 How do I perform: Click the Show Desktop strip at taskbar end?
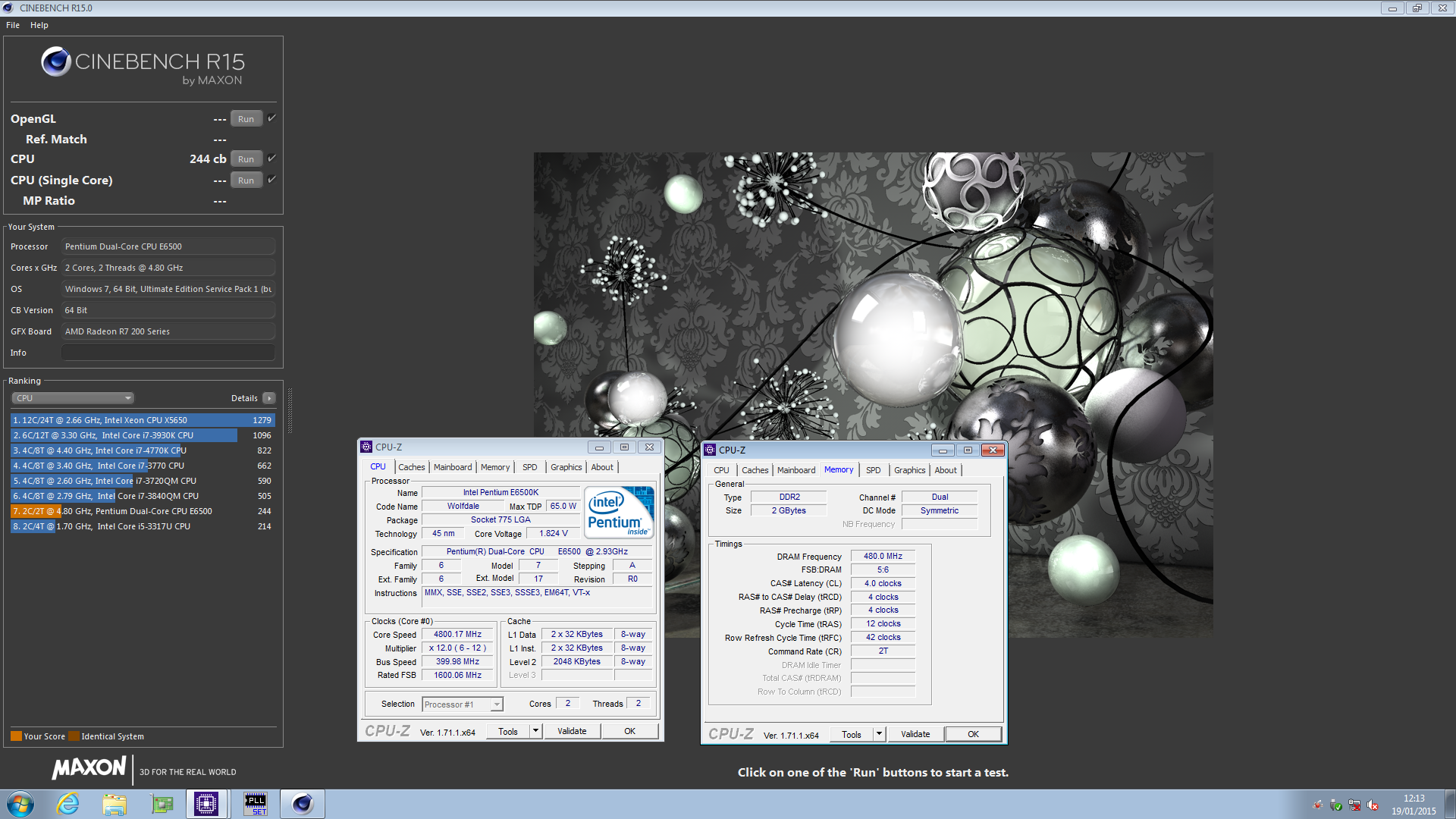[1450, 804]
